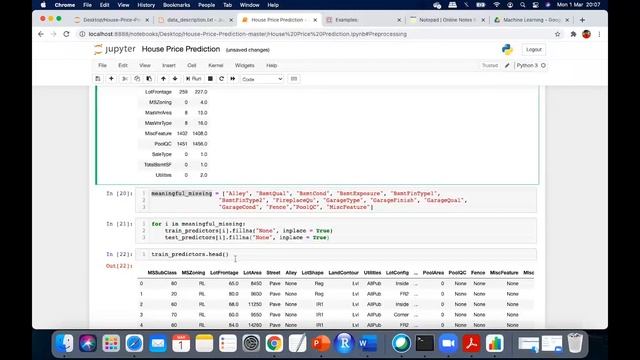Go back in browser history

click(x=41, y=34)
